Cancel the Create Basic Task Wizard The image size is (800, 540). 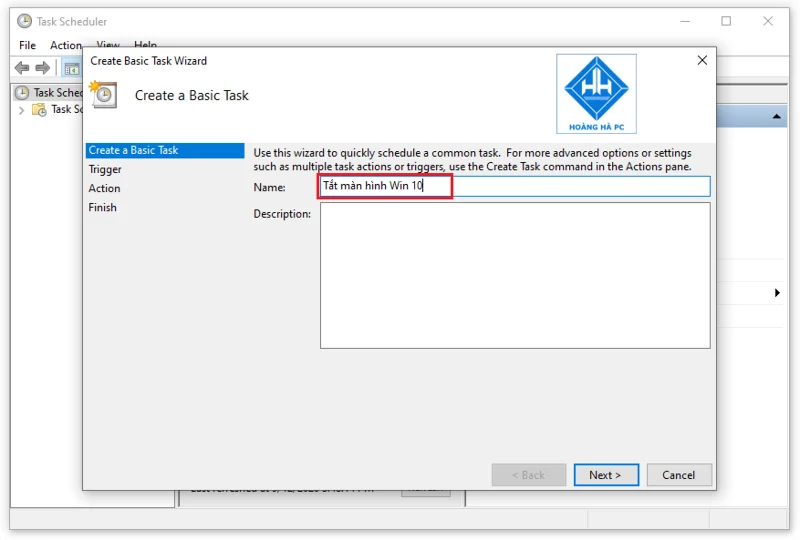[x=679, y=475]
